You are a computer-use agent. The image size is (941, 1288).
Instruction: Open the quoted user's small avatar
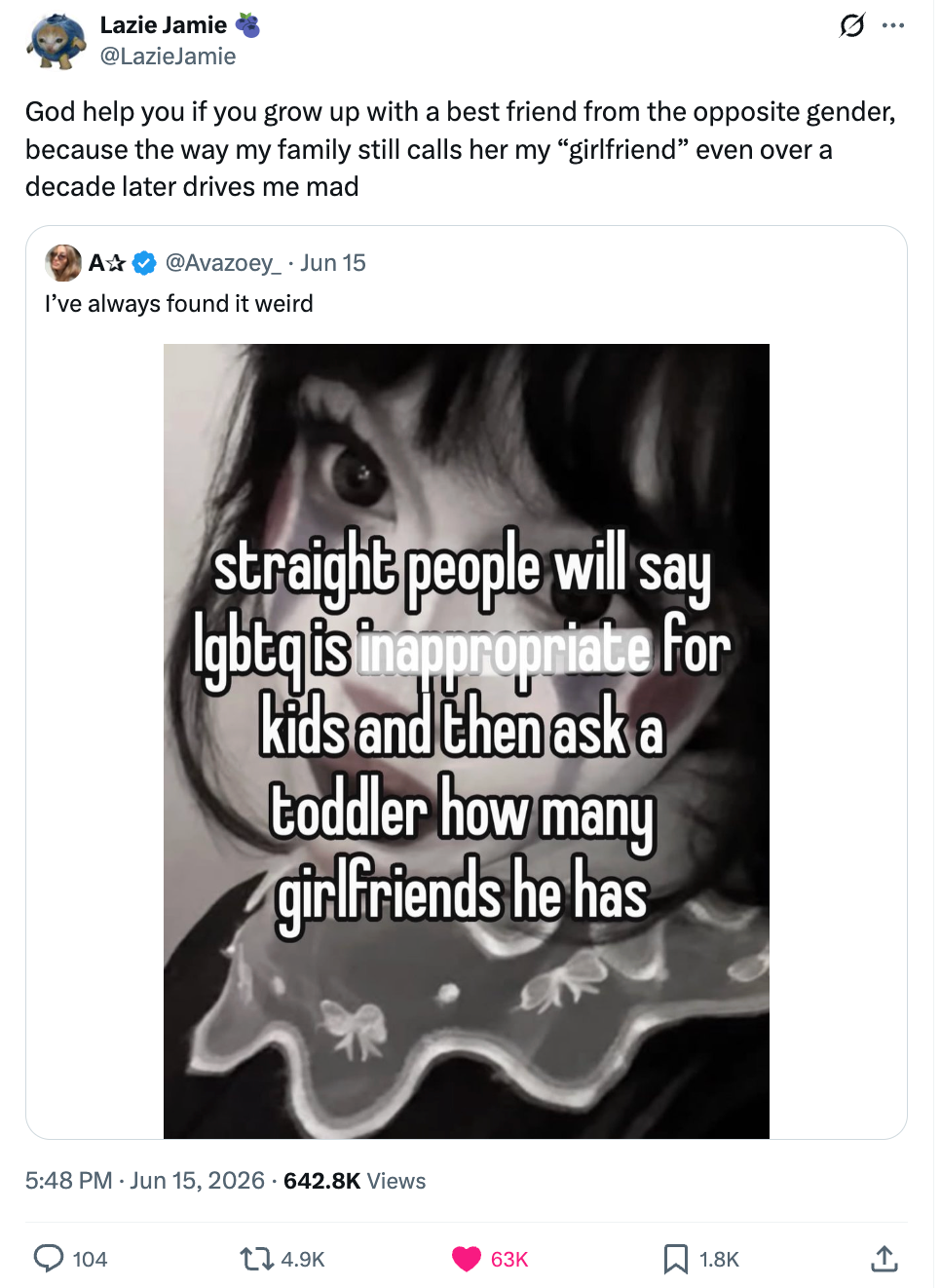pos(63,263)
